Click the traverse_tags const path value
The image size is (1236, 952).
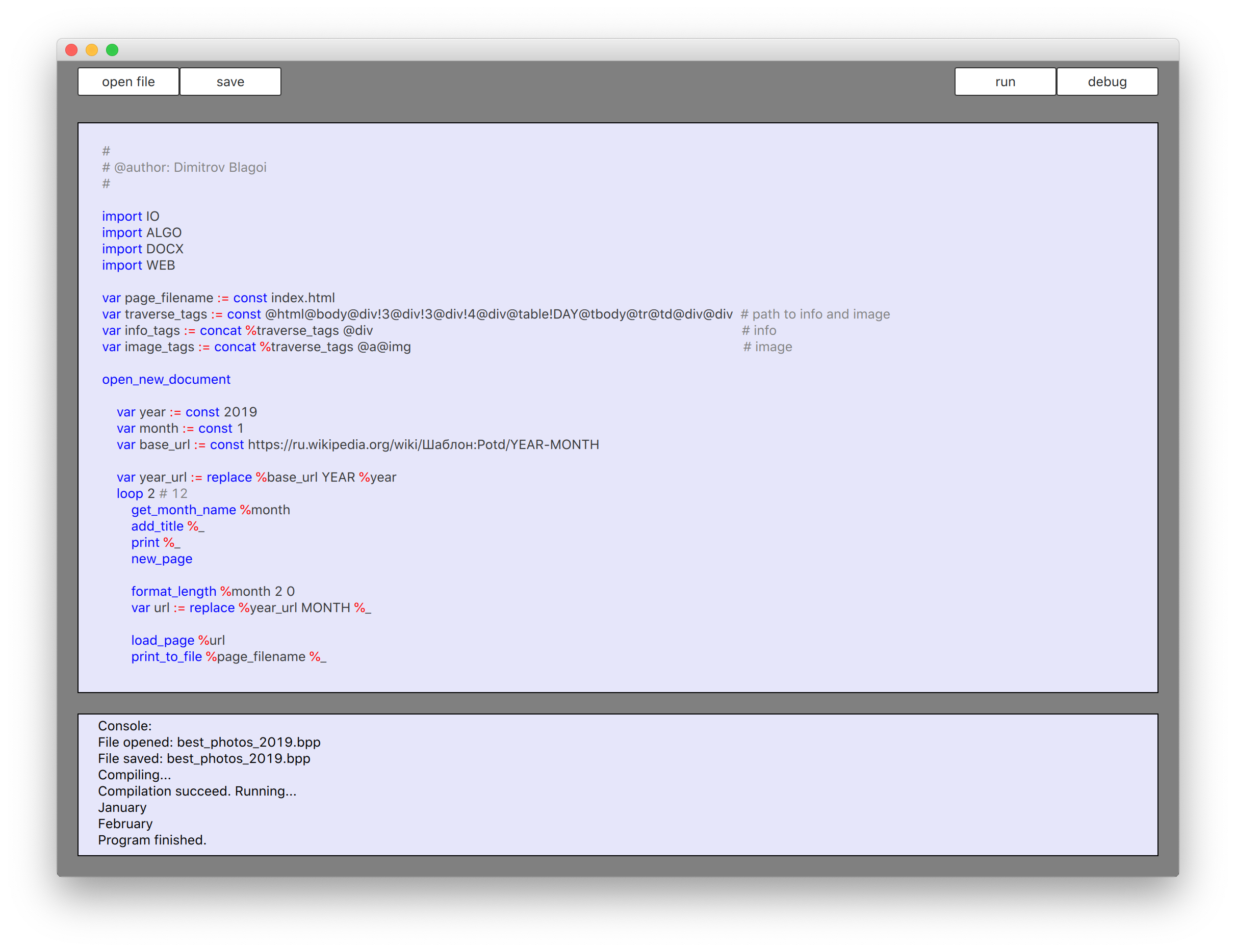coord(499,314)
